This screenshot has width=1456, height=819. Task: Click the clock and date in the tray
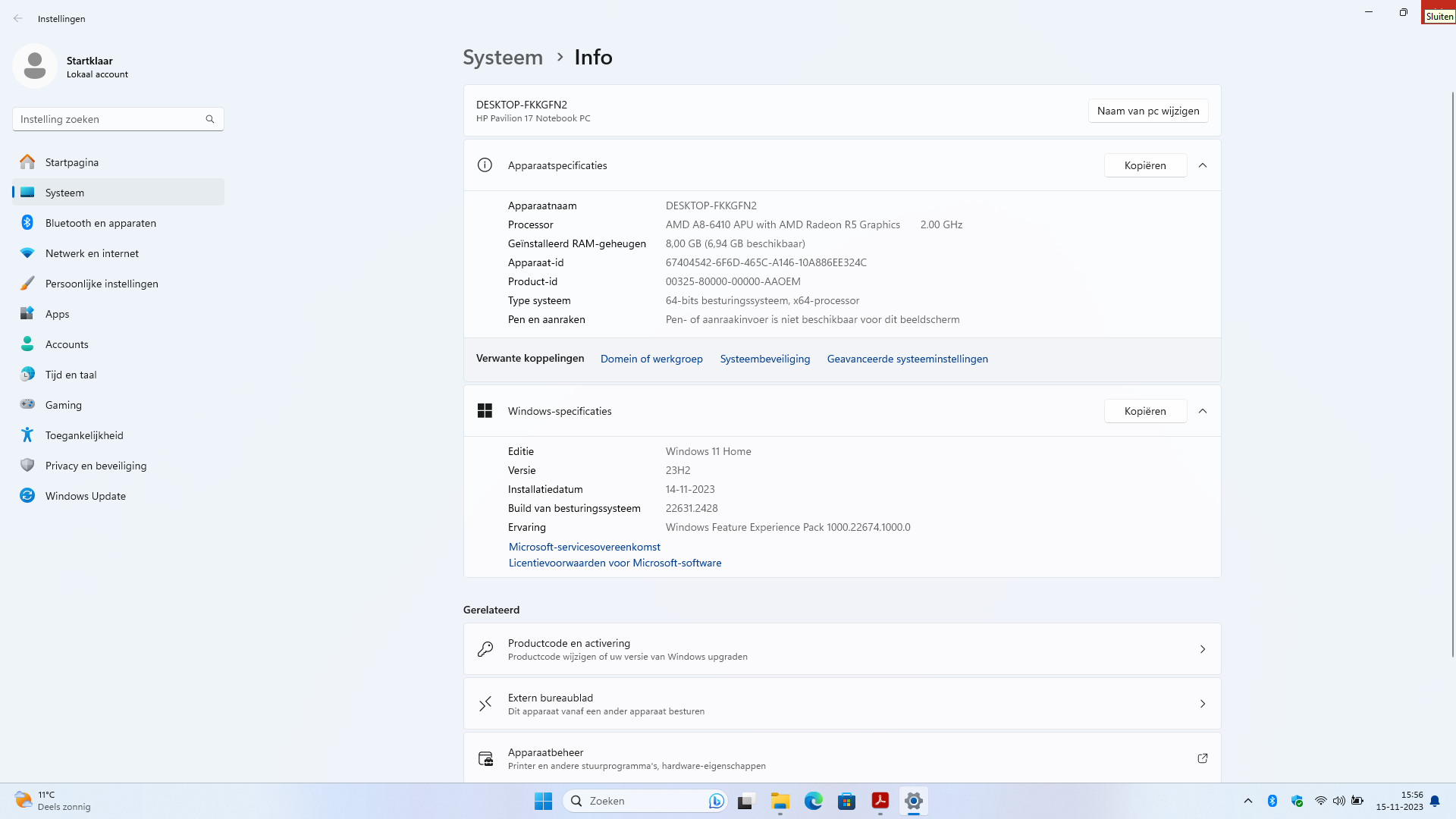pos(1400,801)
